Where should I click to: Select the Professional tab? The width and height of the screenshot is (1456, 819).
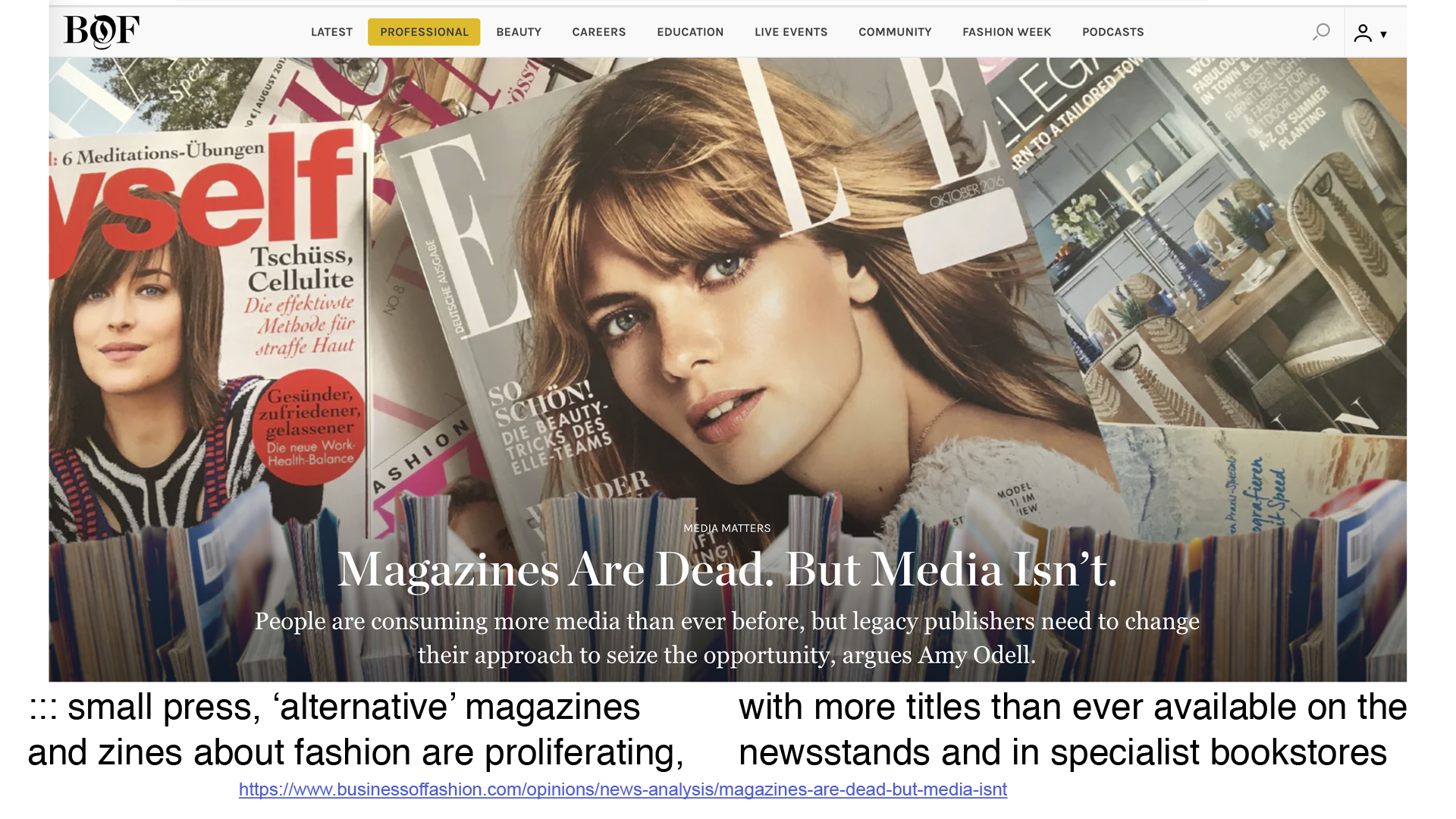[424, 32]
